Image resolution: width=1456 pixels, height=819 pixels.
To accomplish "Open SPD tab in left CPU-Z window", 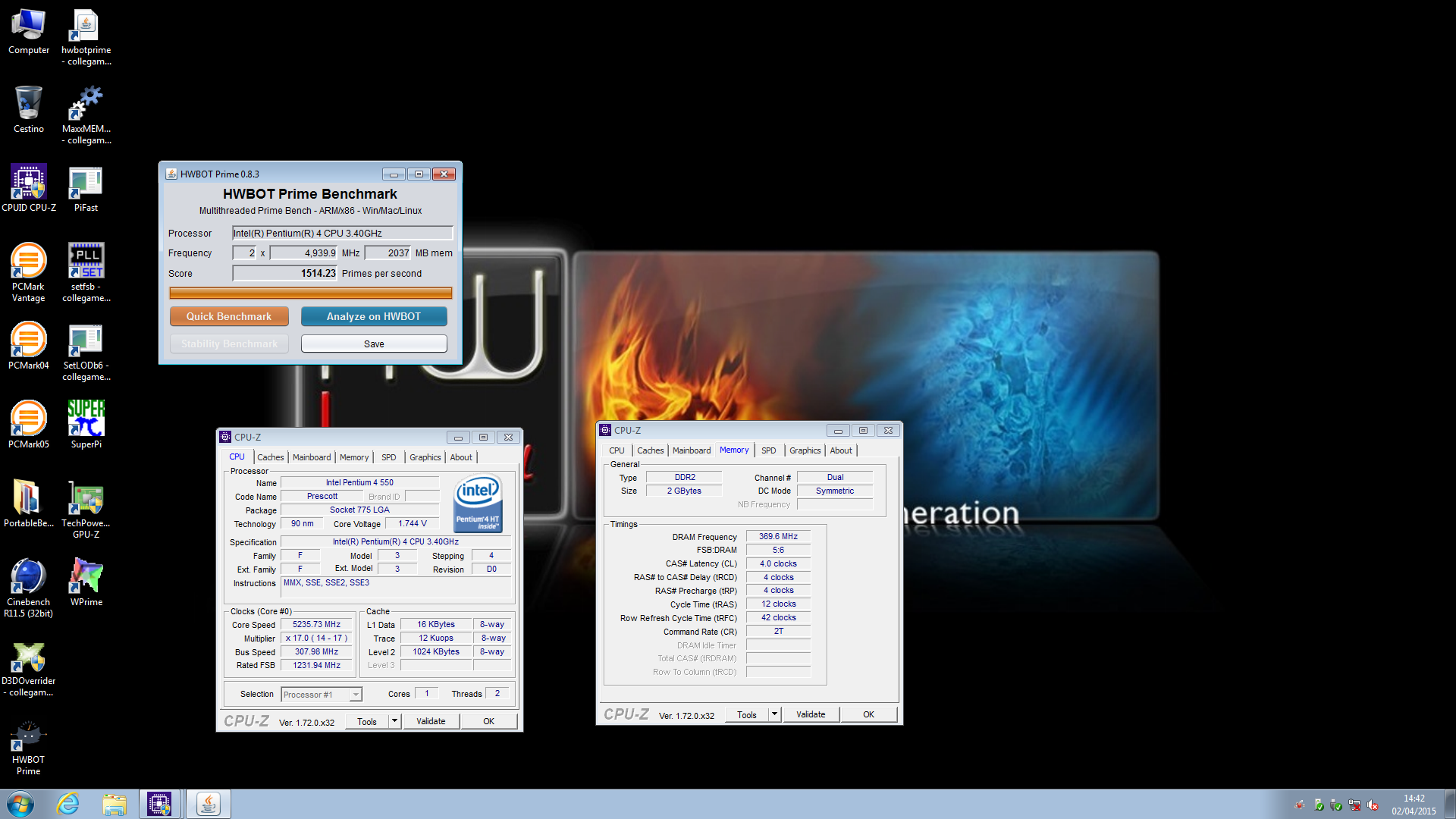I will pos(389,457).
